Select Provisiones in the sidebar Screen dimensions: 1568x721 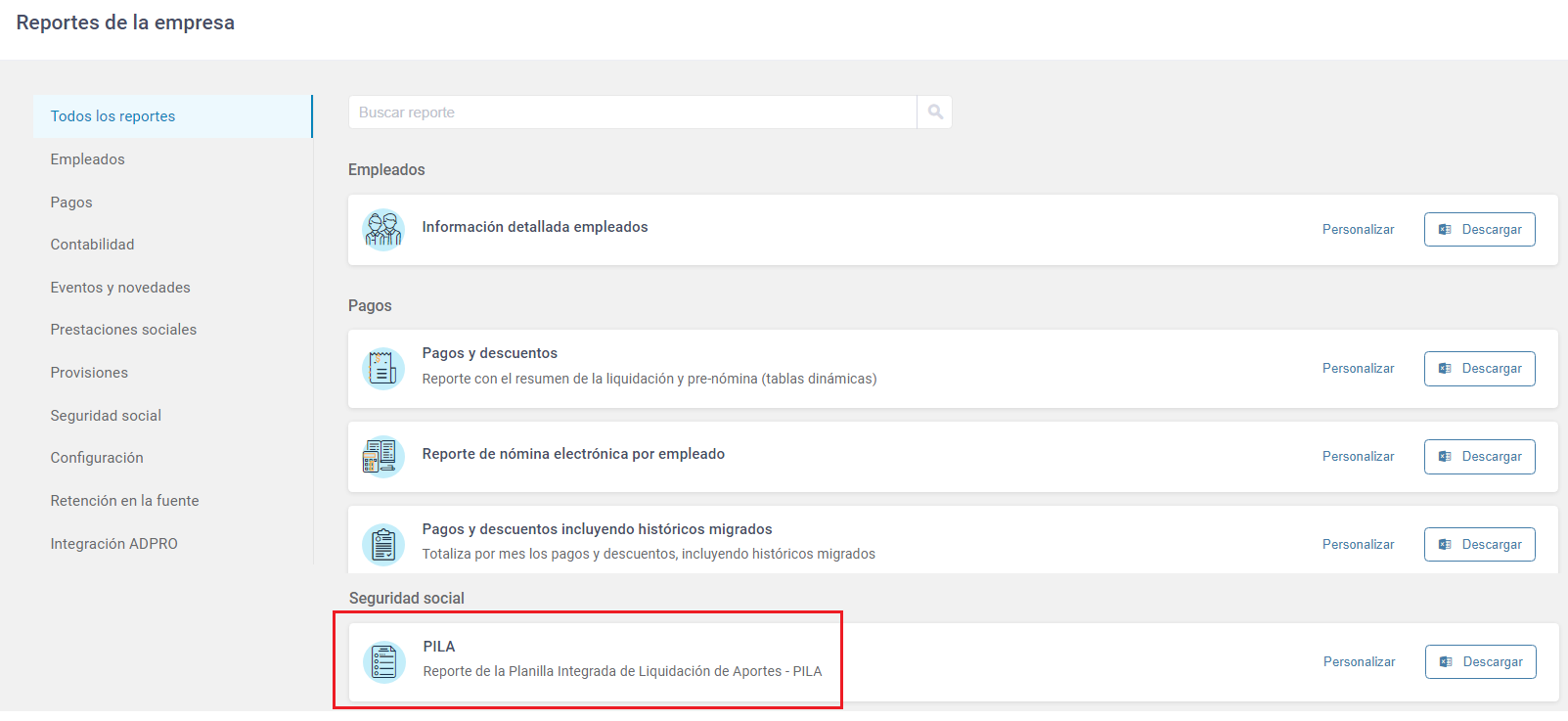(89, 373)
